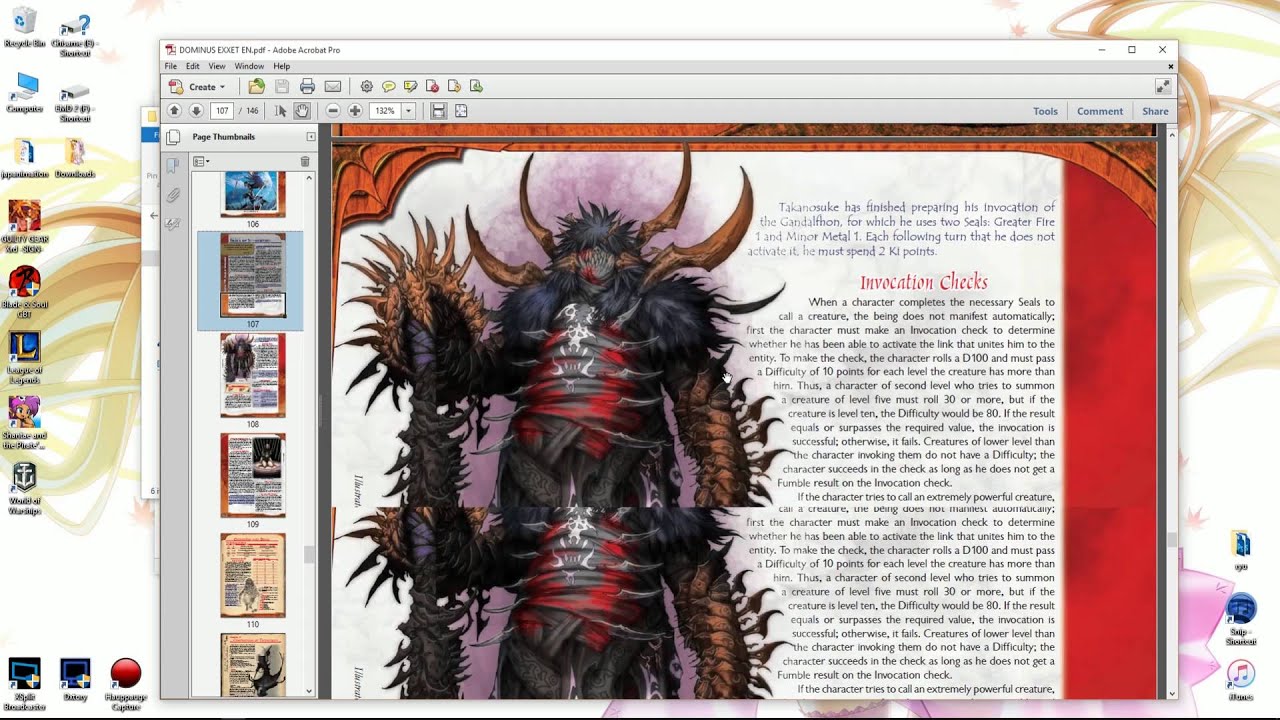Open World of Warships desktop shortcut

pos(25,488)
